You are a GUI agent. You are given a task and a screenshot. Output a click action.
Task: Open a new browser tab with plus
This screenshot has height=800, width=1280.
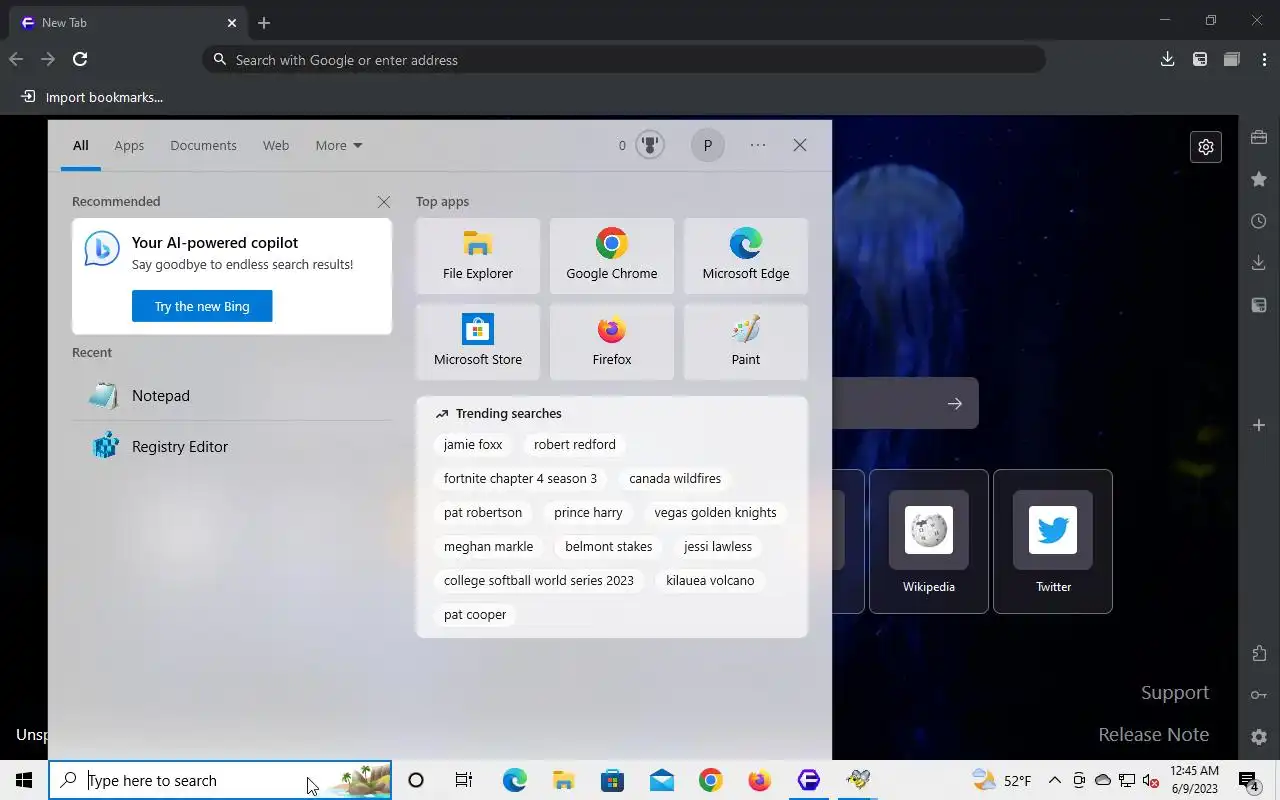[264, 22]
